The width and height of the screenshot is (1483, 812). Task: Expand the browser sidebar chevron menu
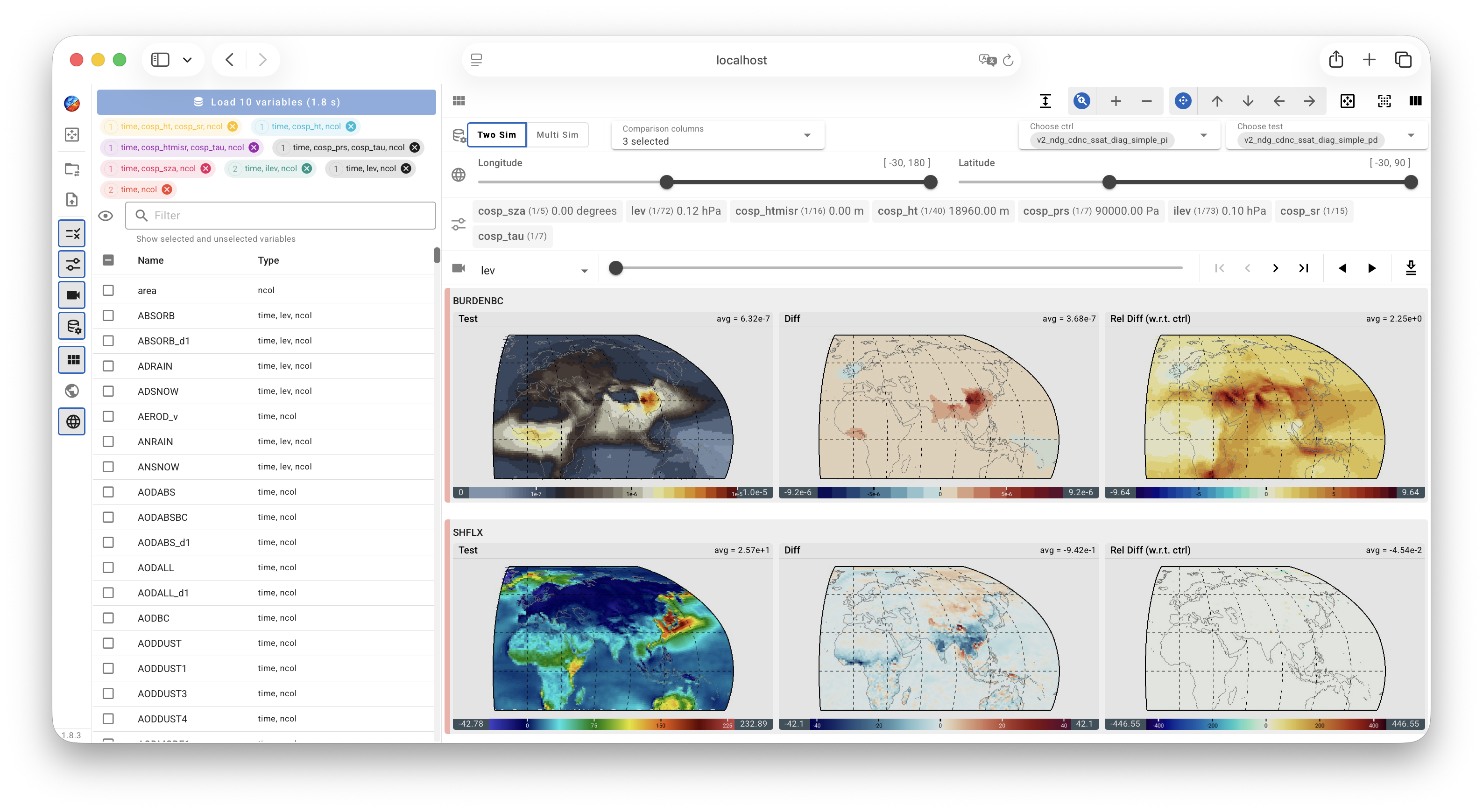(187, 60)
